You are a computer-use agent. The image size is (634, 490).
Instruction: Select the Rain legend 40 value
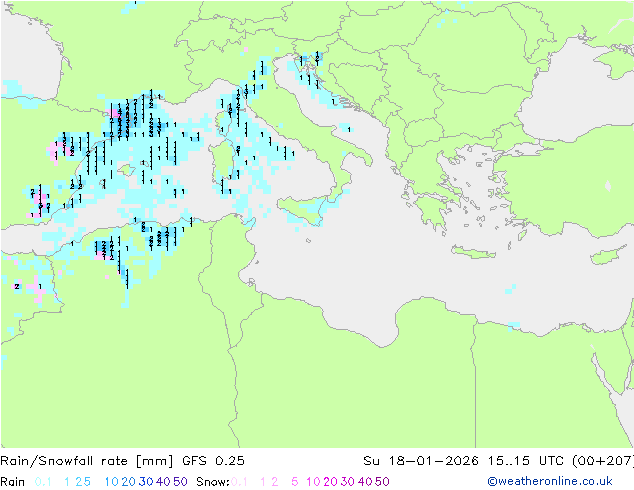click(163, 482)
